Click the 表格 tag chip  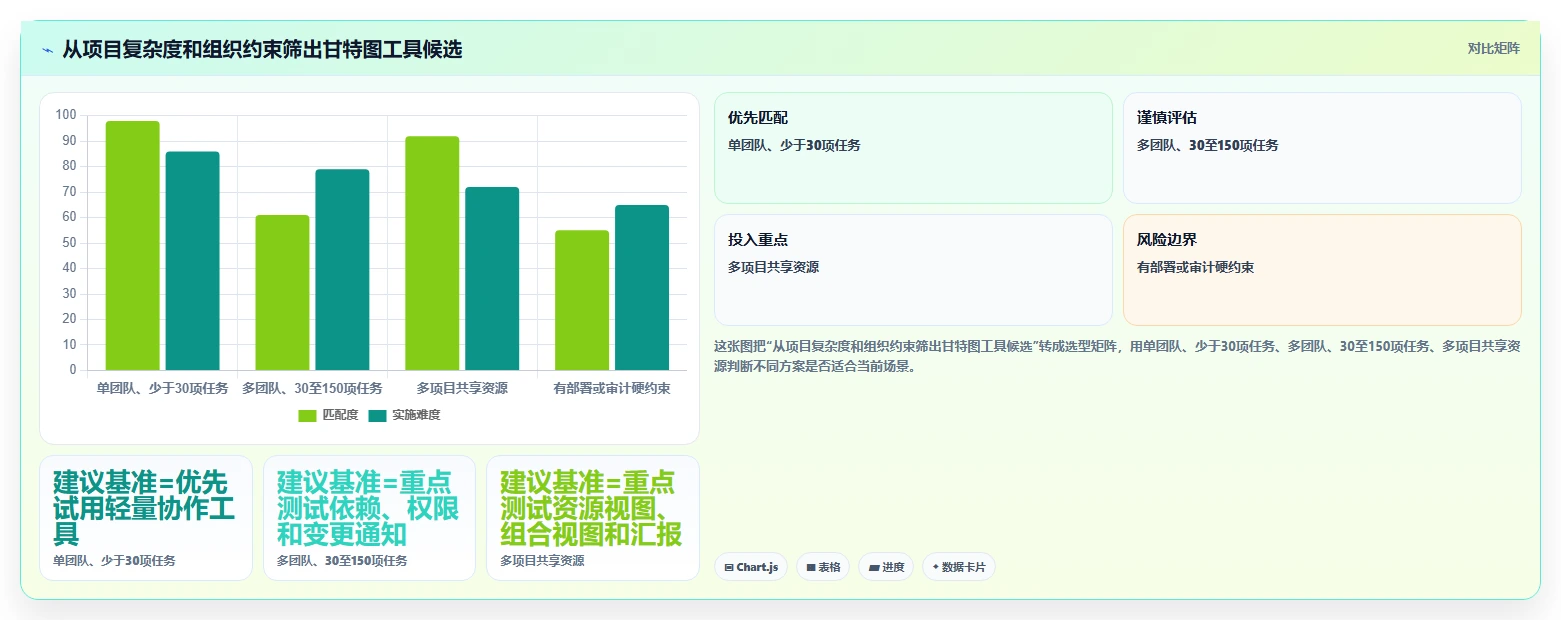point(823,567)
